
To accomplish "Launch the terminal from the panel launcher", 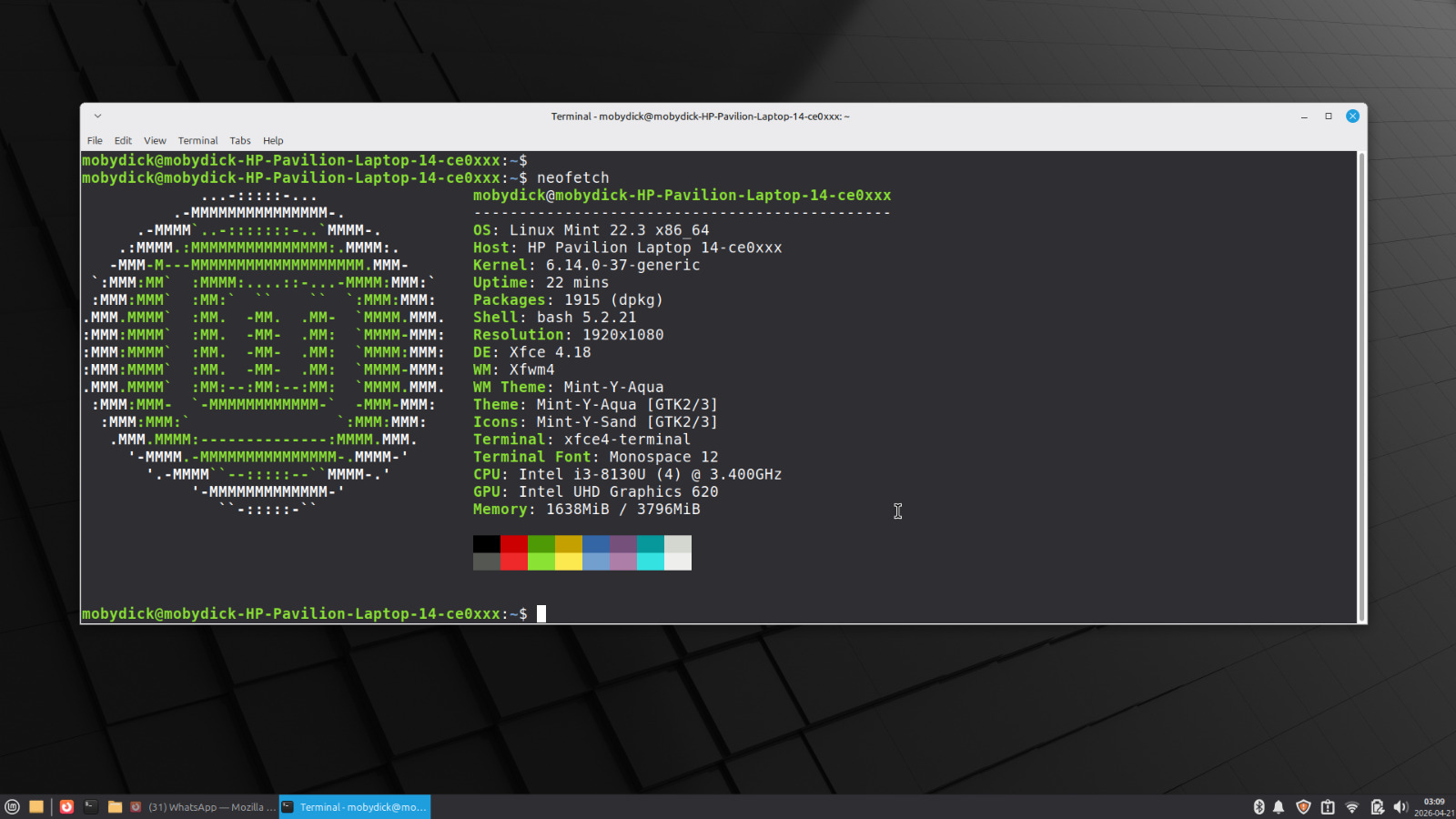I will click(91, 807).
